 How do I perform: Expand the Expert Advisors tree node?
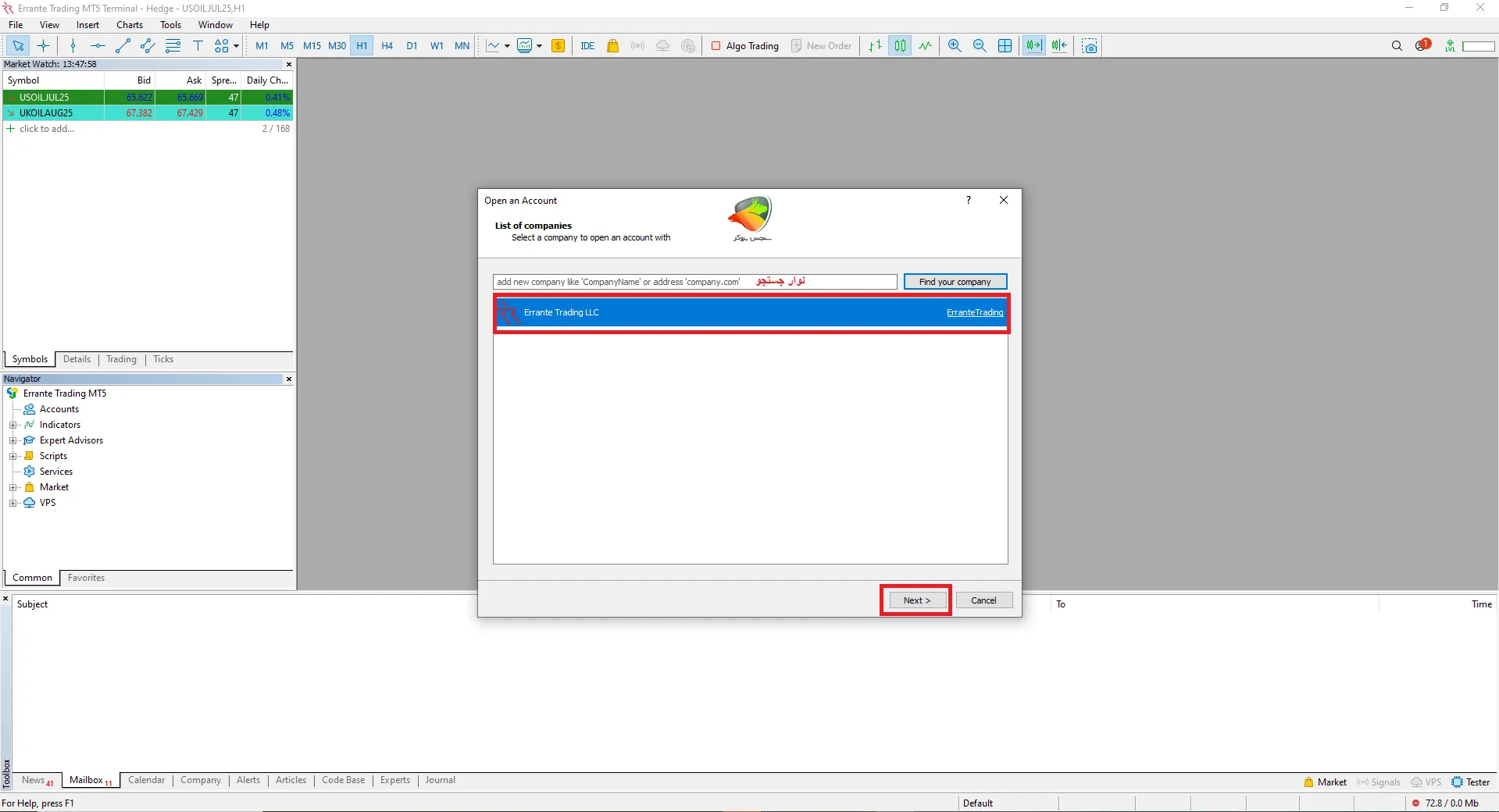click(x=12, y=440)
